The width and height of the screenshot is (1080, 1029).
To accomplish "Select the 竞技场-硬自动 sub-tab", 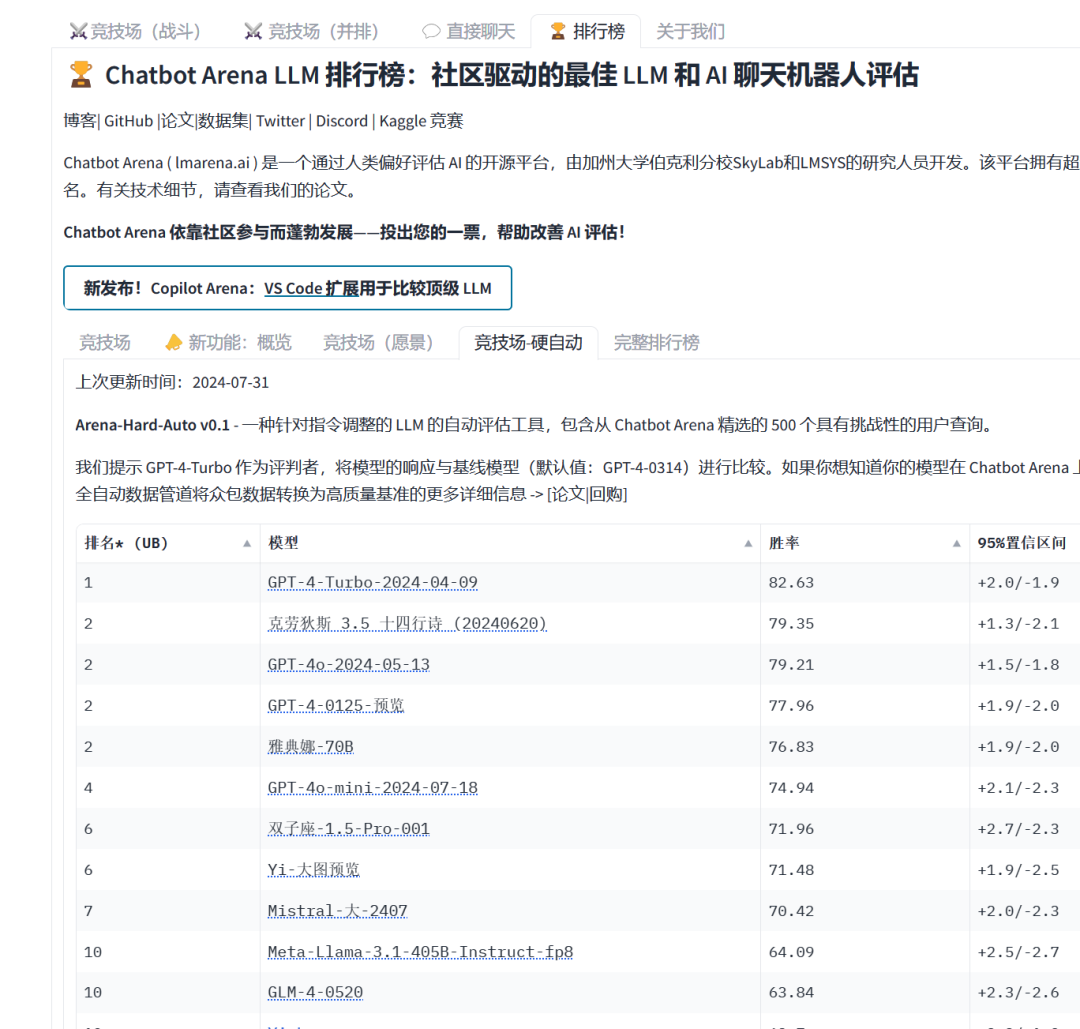I will point(528,342).
